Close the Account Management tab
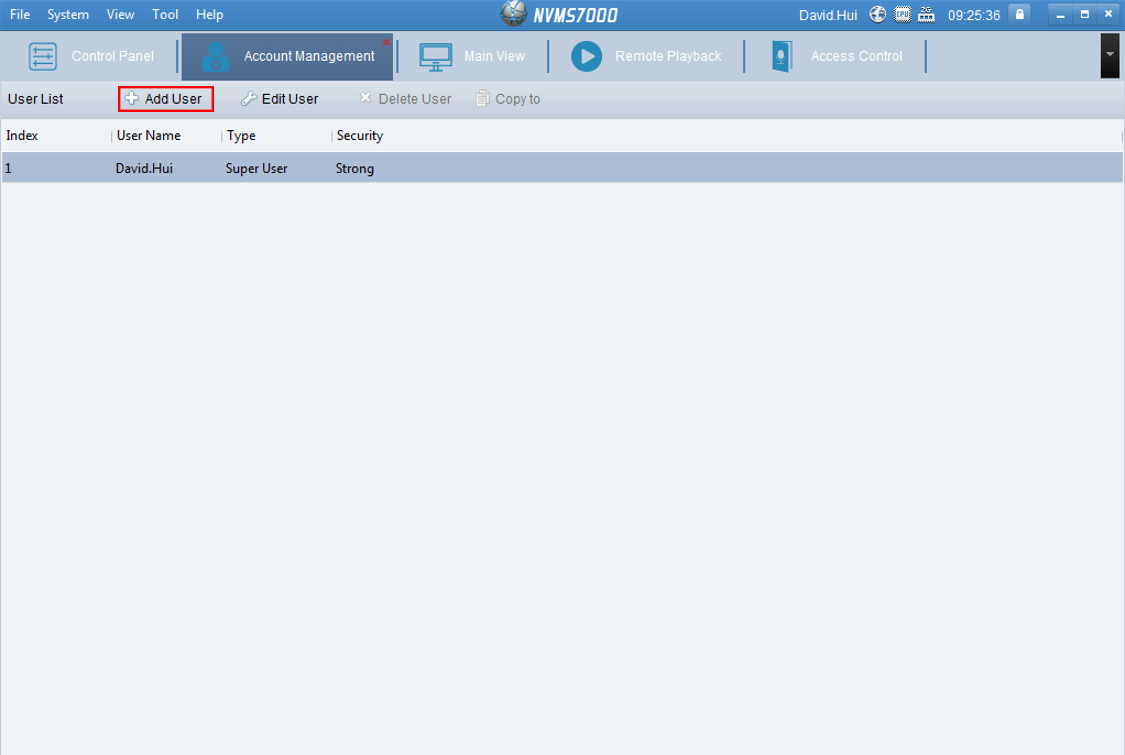 [386, 42]
